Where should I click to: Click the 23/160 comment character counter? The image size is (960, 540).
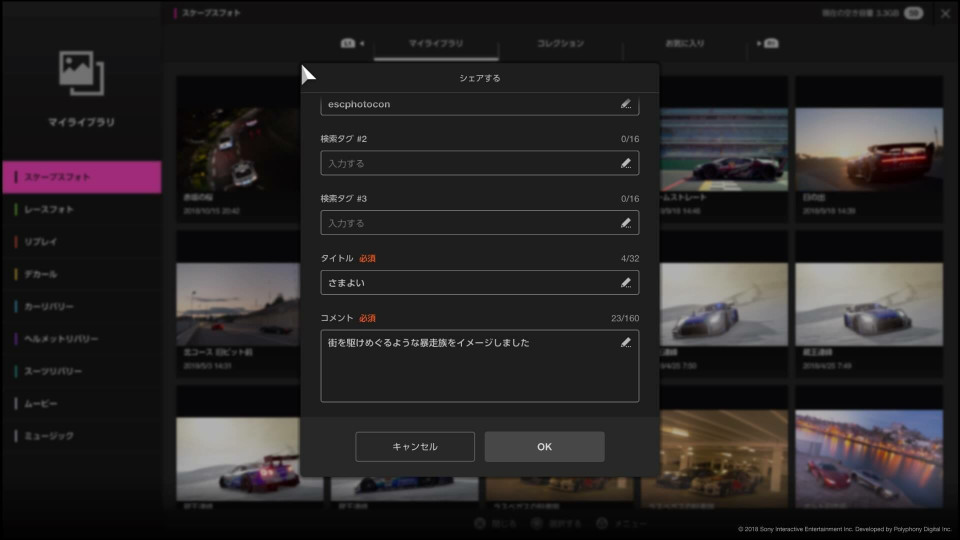click(x=624, y=318)
